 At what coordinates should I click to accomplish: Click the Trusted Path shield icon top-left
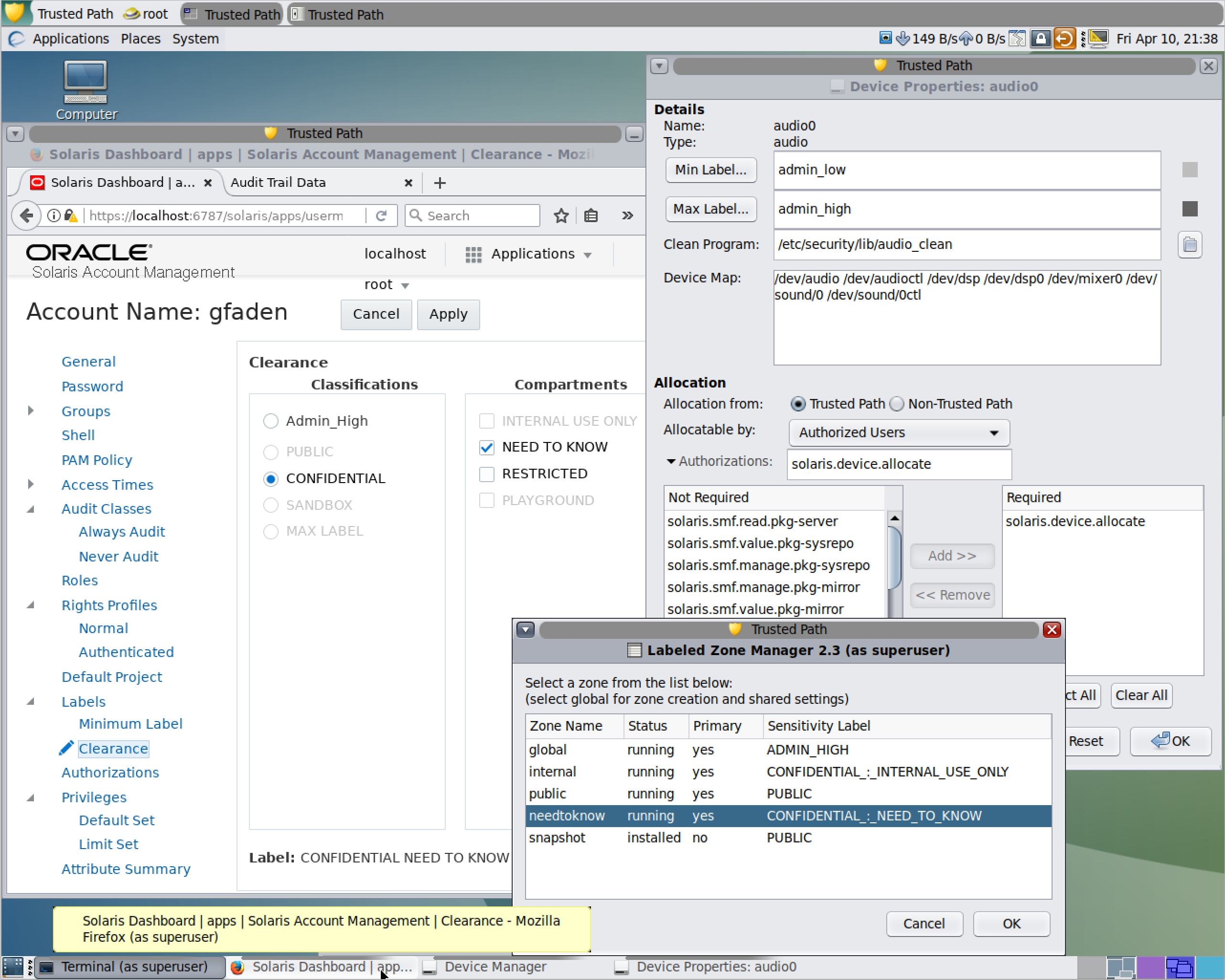[15, 12]
